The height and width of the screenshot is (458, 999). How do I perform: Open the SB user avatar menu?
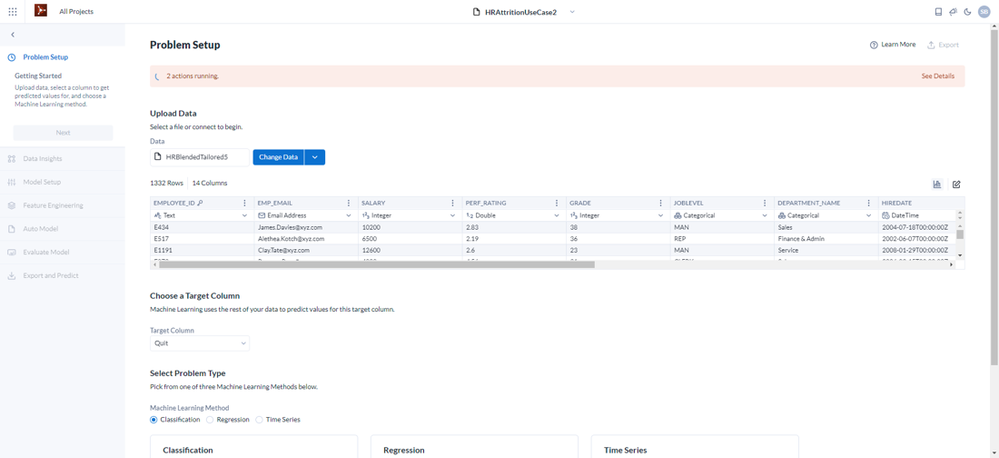[984, 11]
